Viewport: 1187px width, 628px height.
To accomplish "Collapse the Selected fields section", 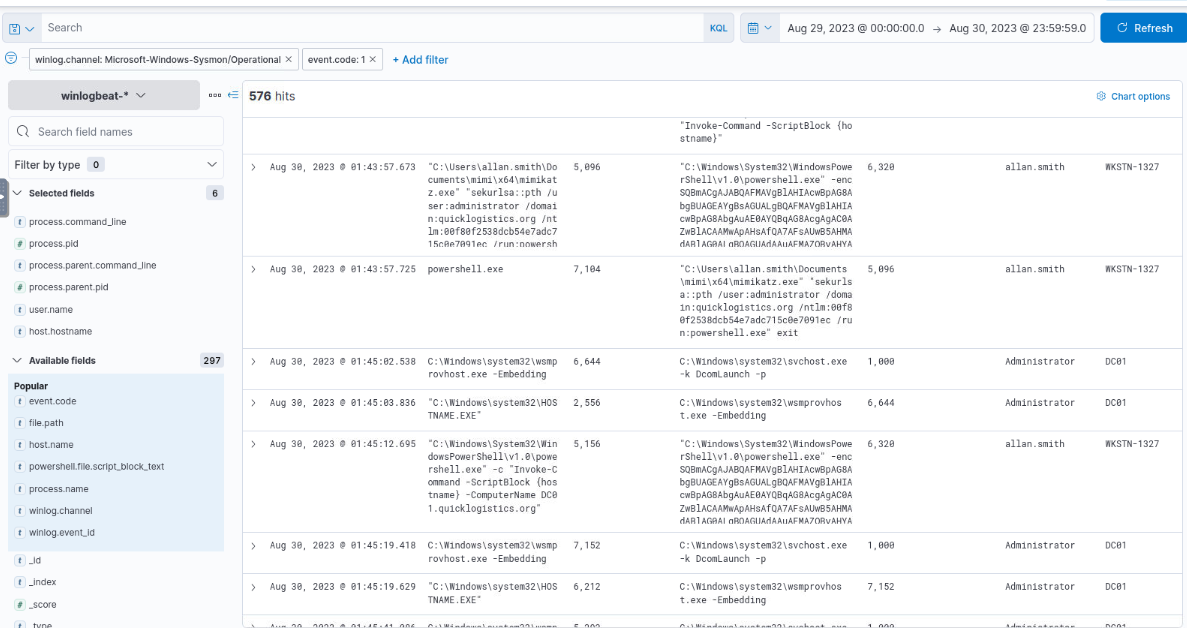I will [17, 193].
